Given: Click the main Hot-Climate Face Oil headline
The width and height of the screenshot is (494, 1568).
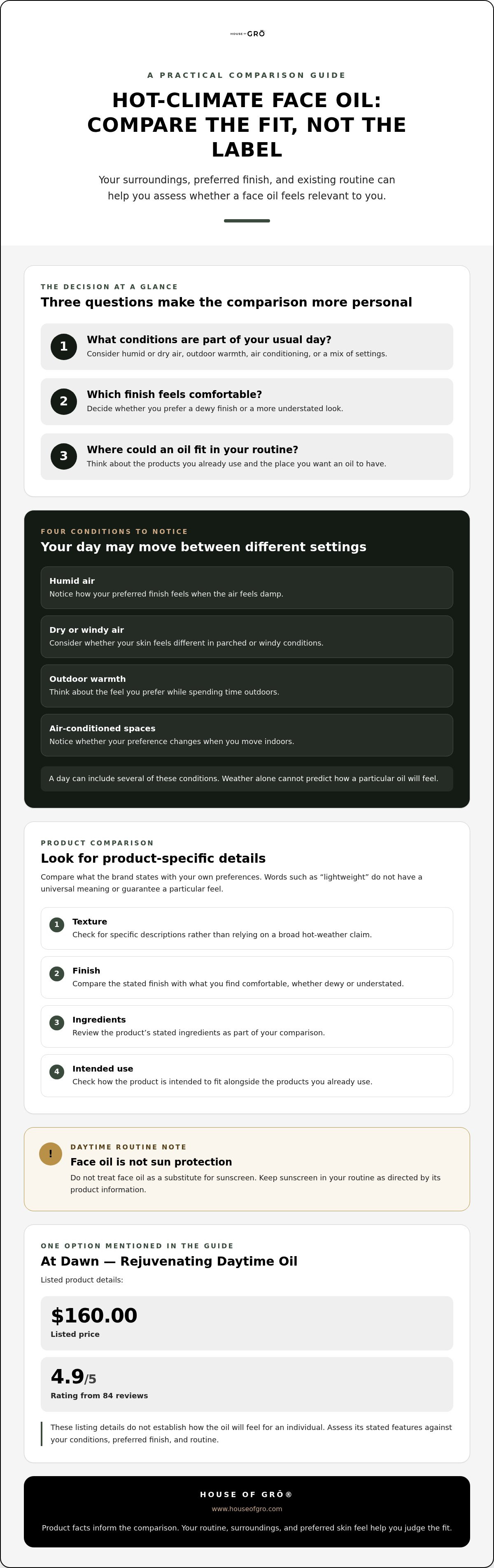Looking at the screenshot, I should pyautogui.click(x=247, y=125).
